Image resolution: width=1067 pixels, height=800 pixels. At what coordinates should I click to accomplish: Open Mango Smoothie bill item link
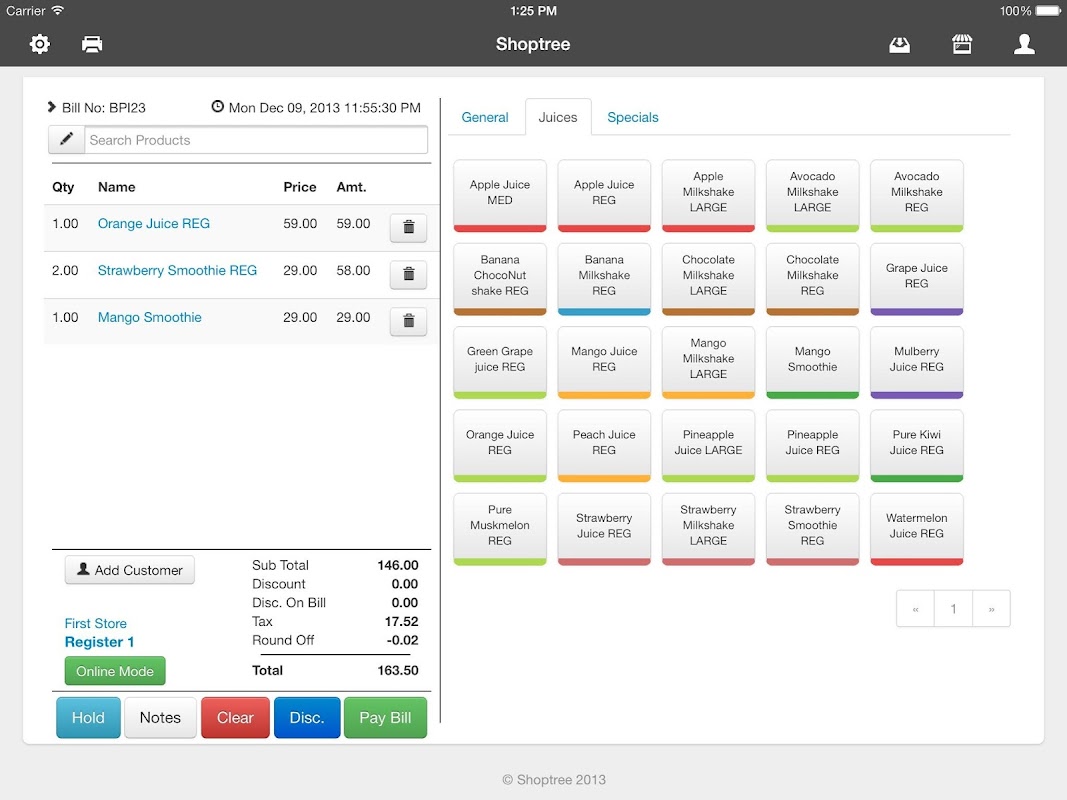[x=150, y=317]
